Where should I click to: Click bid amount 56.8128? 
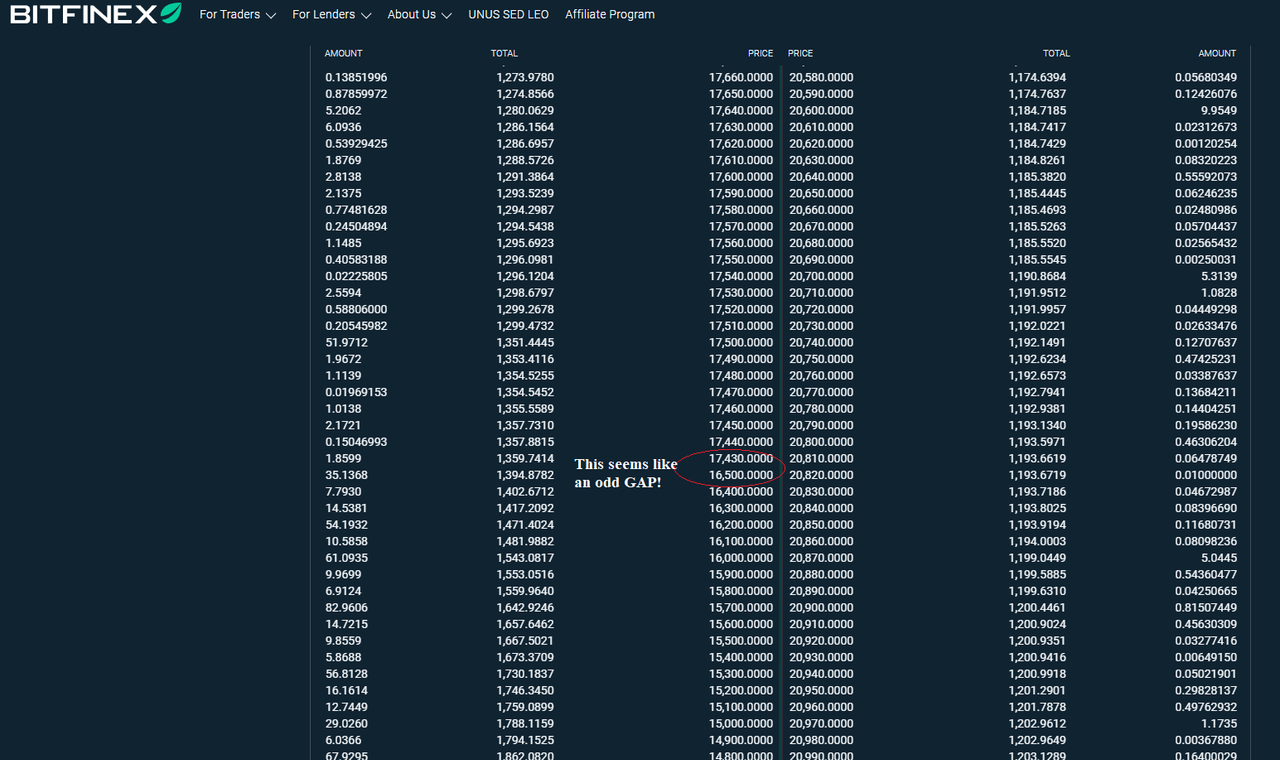click(346, 674)
